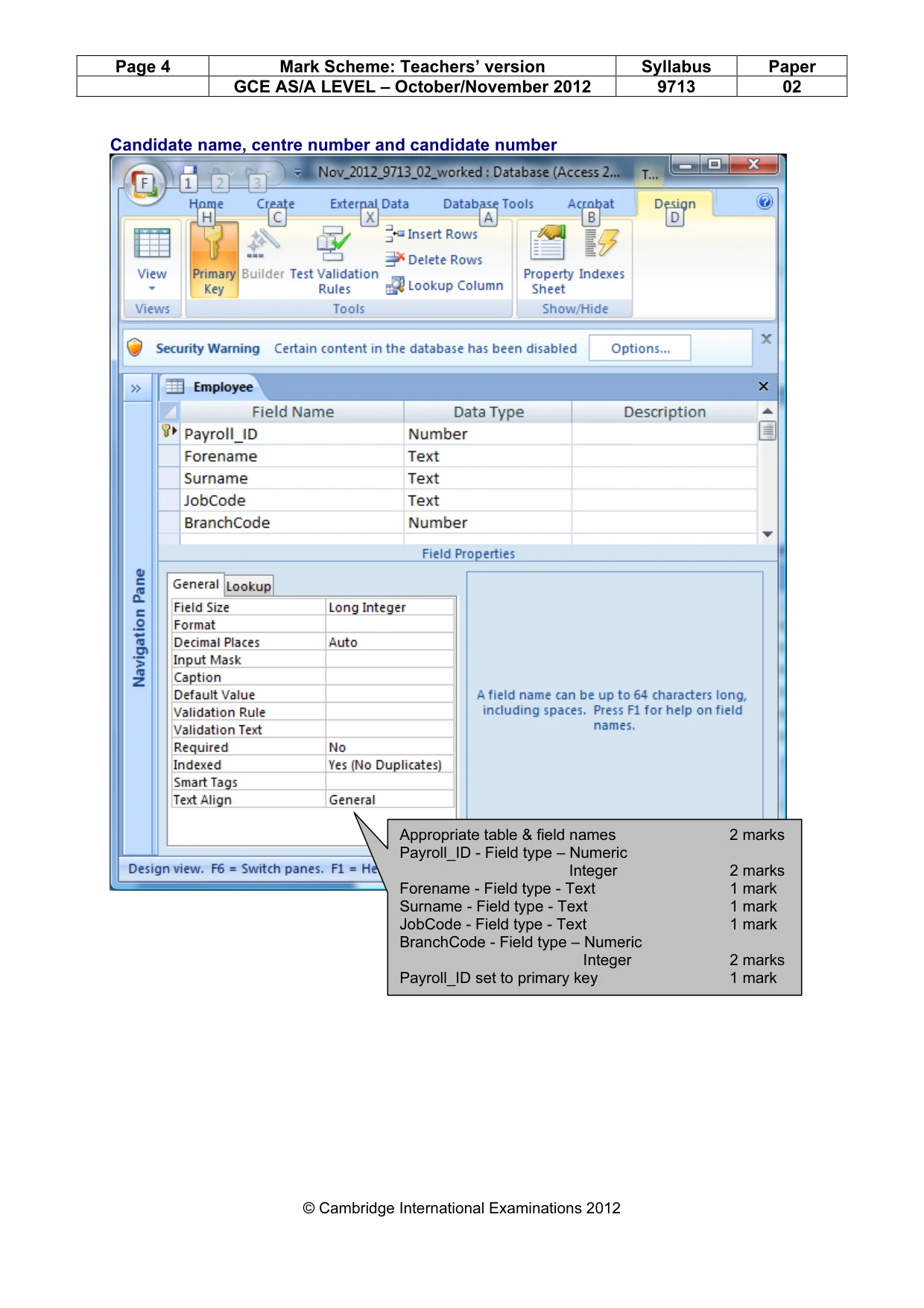Screen dimensions: 924x1308
Task: Click the field grid scroll down arrow
Action: coord(768,534)
